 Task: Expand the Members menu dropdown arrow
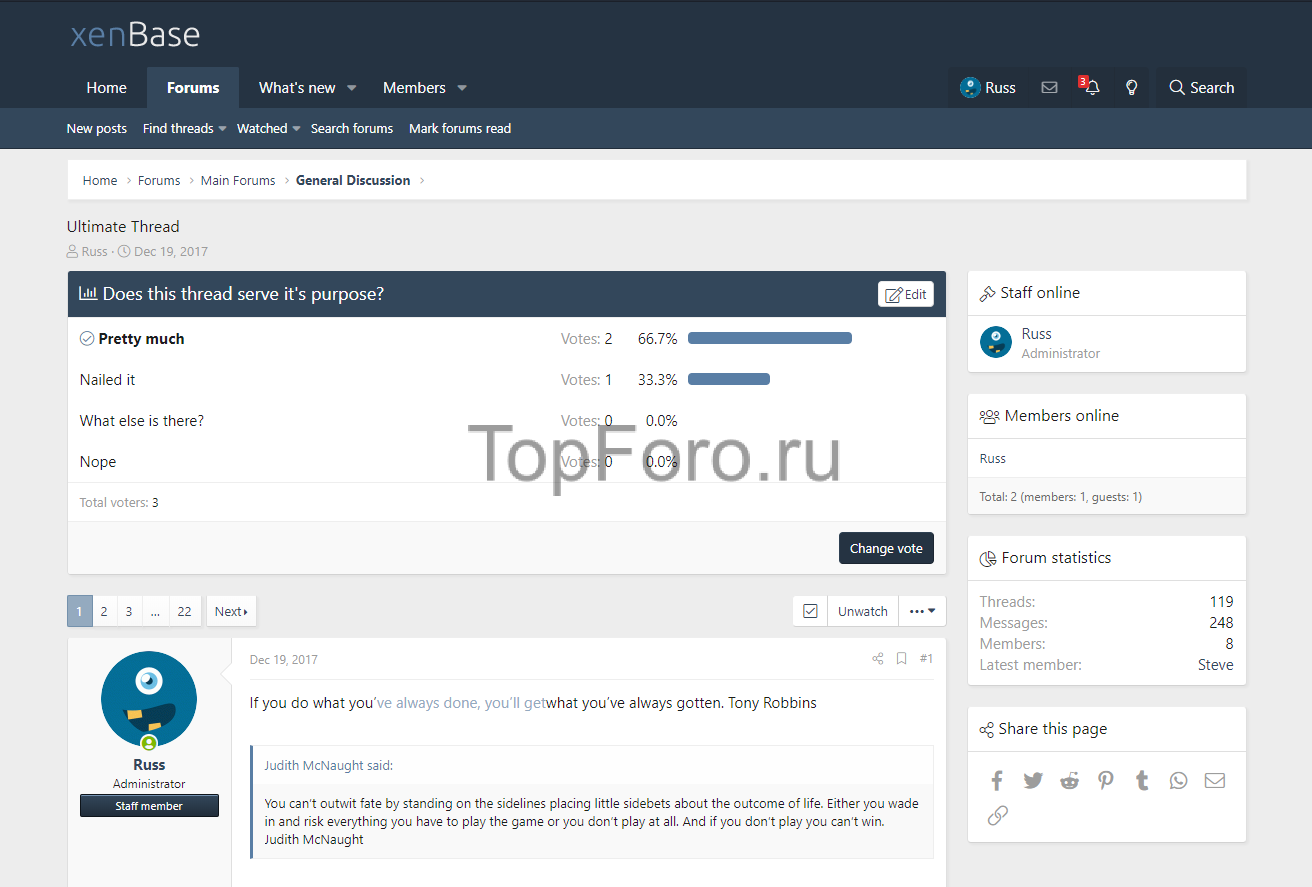(462, 88)
